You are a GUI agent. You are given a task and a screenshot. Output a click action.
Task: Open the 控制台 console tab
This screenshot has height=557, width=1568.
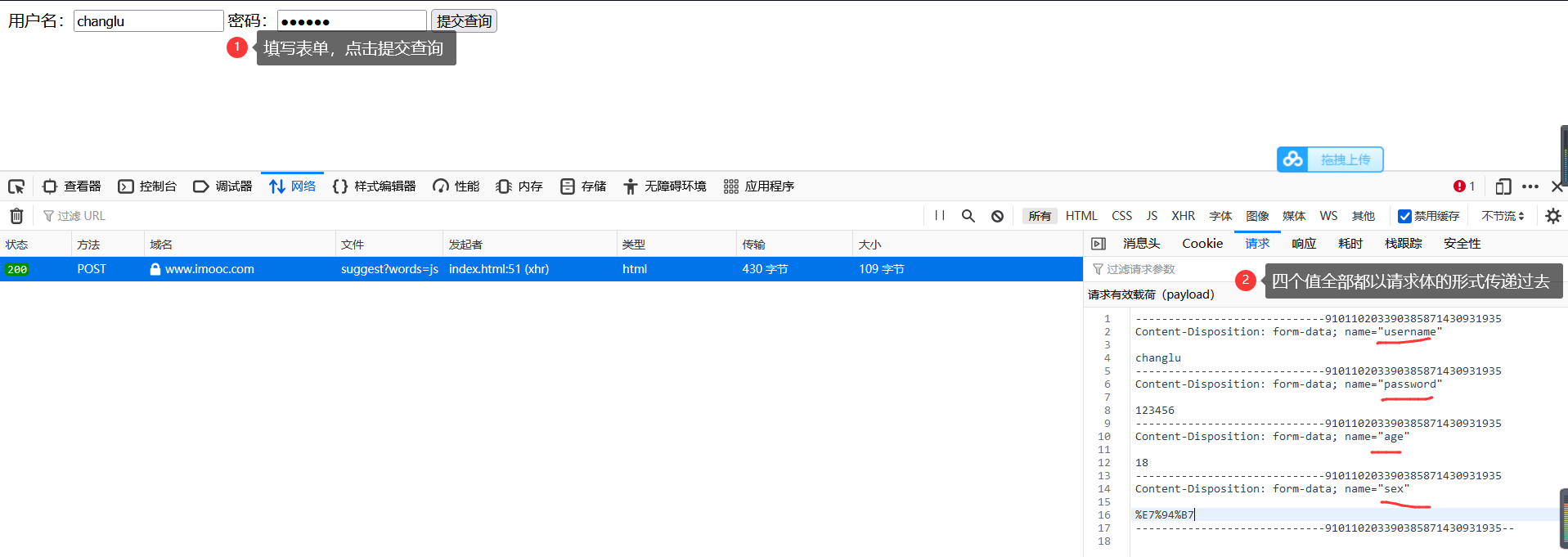[147, 186]
